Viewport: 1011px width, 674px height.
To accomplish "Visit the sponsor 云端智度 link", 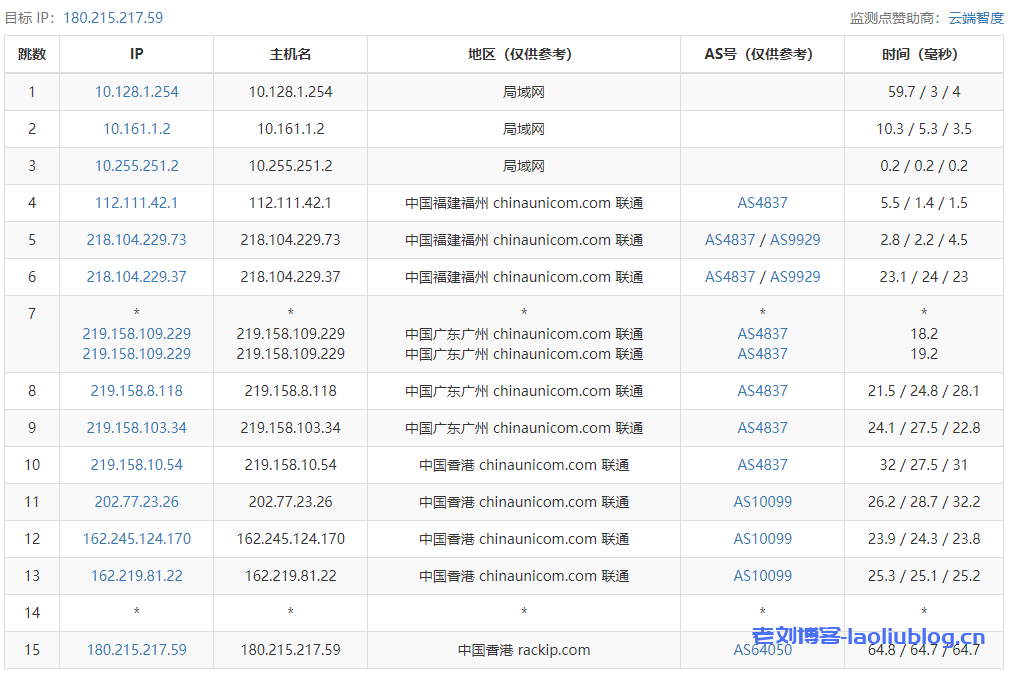I will click(975, 18).
